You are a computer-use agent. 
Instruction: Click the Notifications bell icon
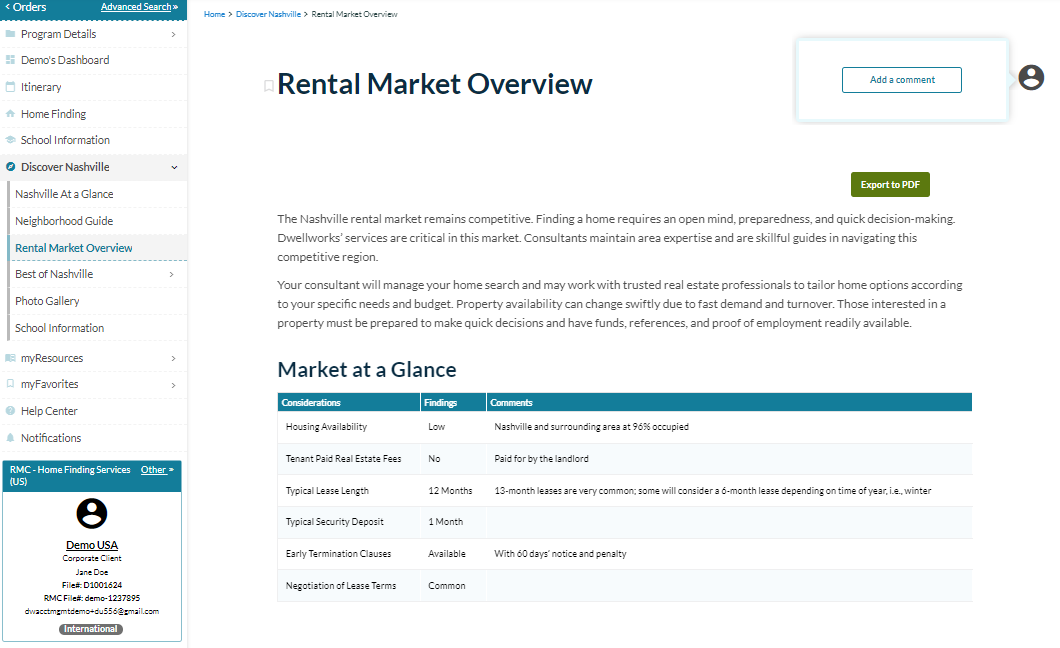tap(10, 438)
